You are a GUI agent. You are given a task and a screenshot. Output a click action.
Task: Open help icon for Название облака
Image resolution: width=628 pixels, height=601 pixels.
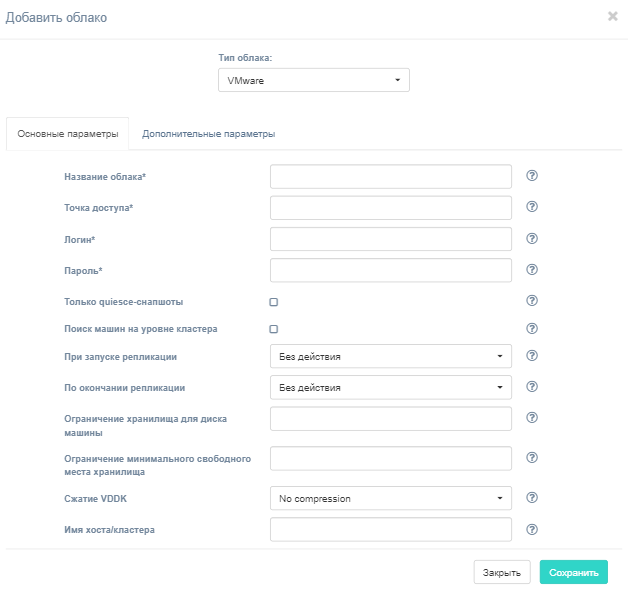(531, 175)
